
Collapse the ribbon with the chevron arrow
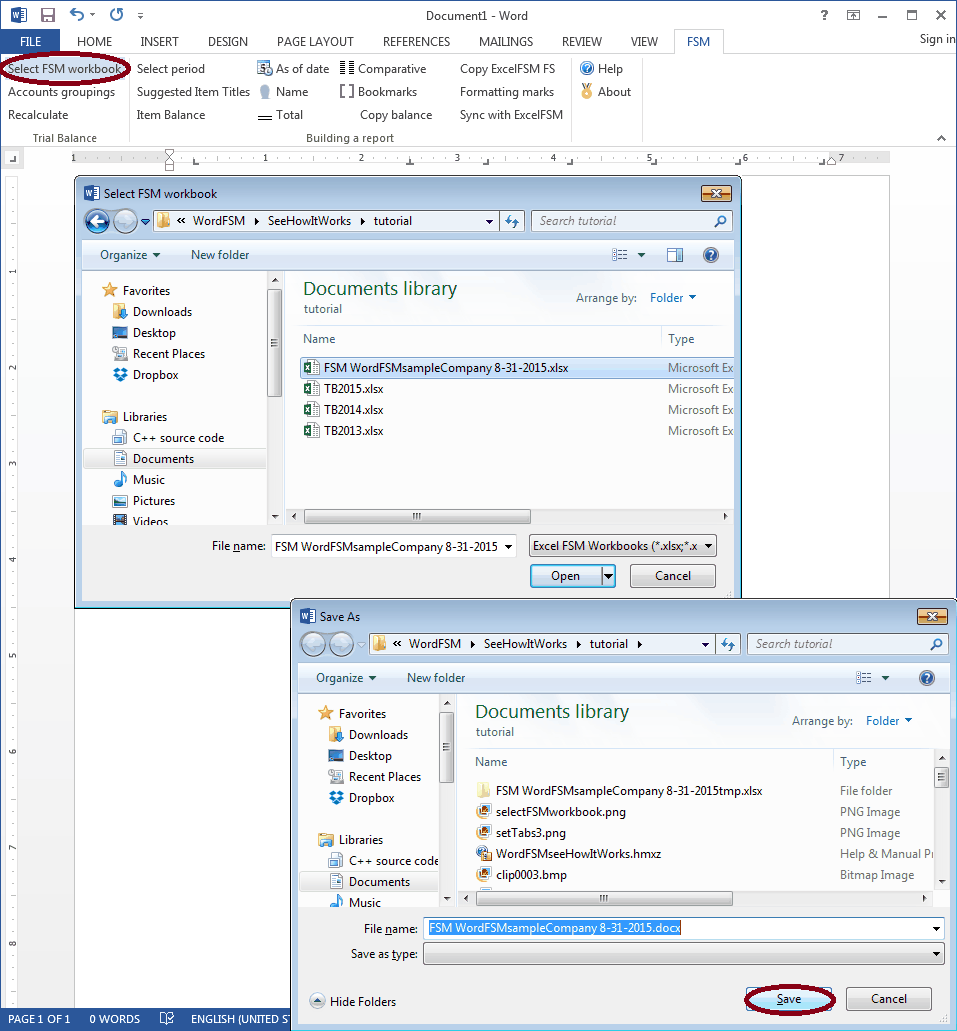coord(941,138)
